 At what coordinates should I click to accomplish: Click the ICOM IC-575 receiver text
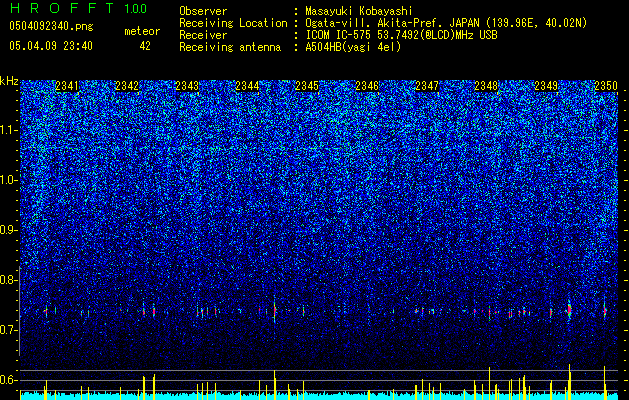click(401, 35)
